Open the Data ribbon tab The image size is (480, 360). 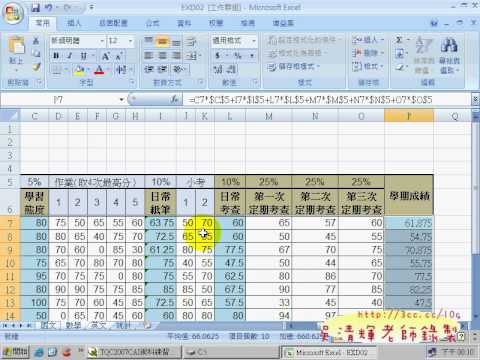click(184, 23)
